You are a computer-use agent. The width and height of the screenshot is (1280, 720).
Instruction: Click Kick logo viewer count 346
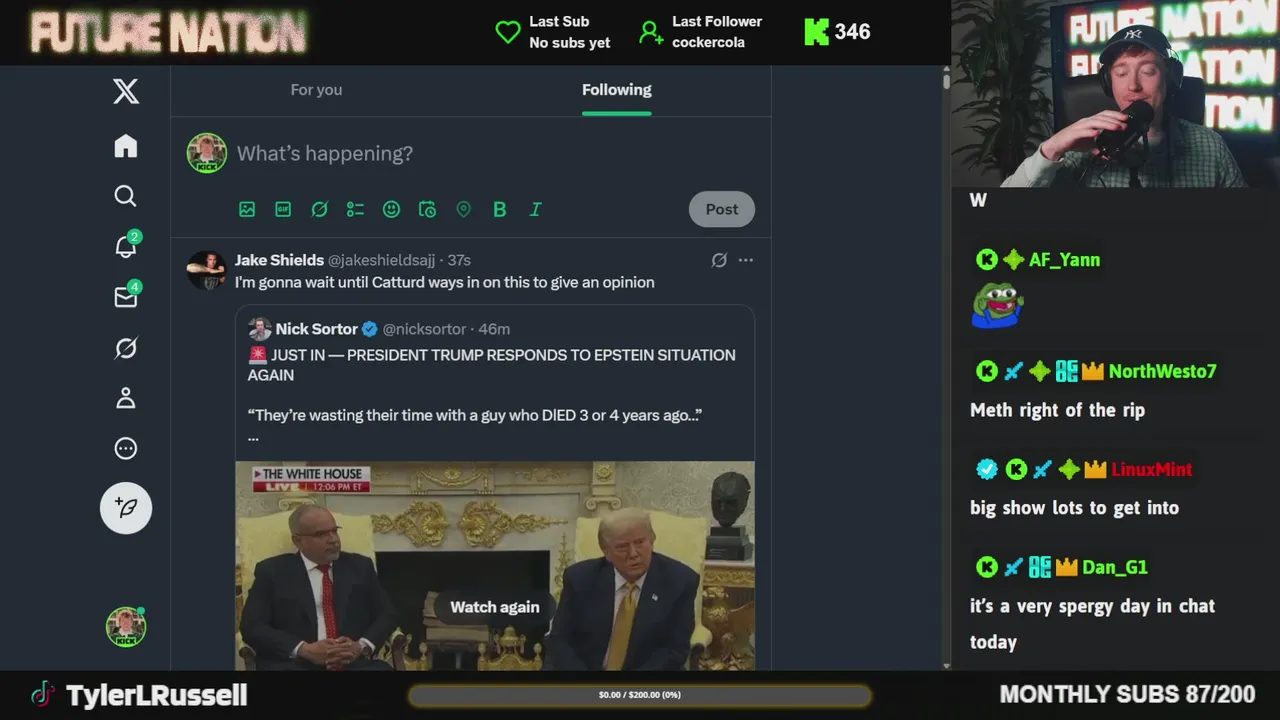click(x=837, y=32)
